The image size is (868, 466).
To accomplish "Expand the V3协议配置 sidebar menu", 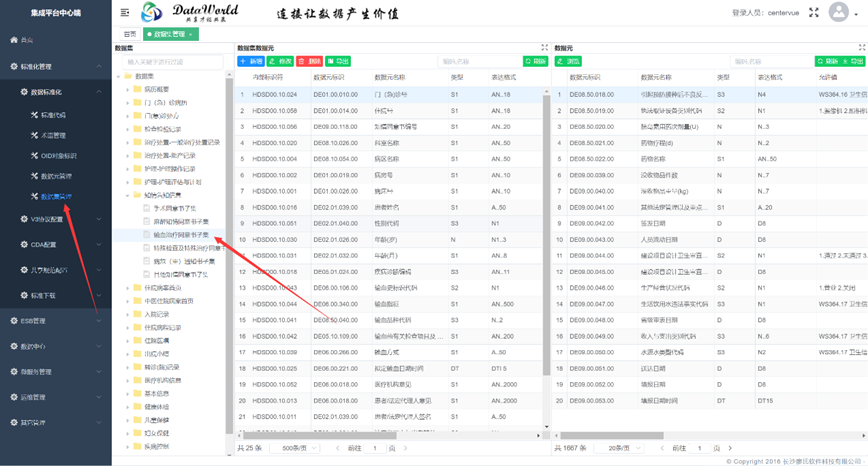I will [55, 219].
